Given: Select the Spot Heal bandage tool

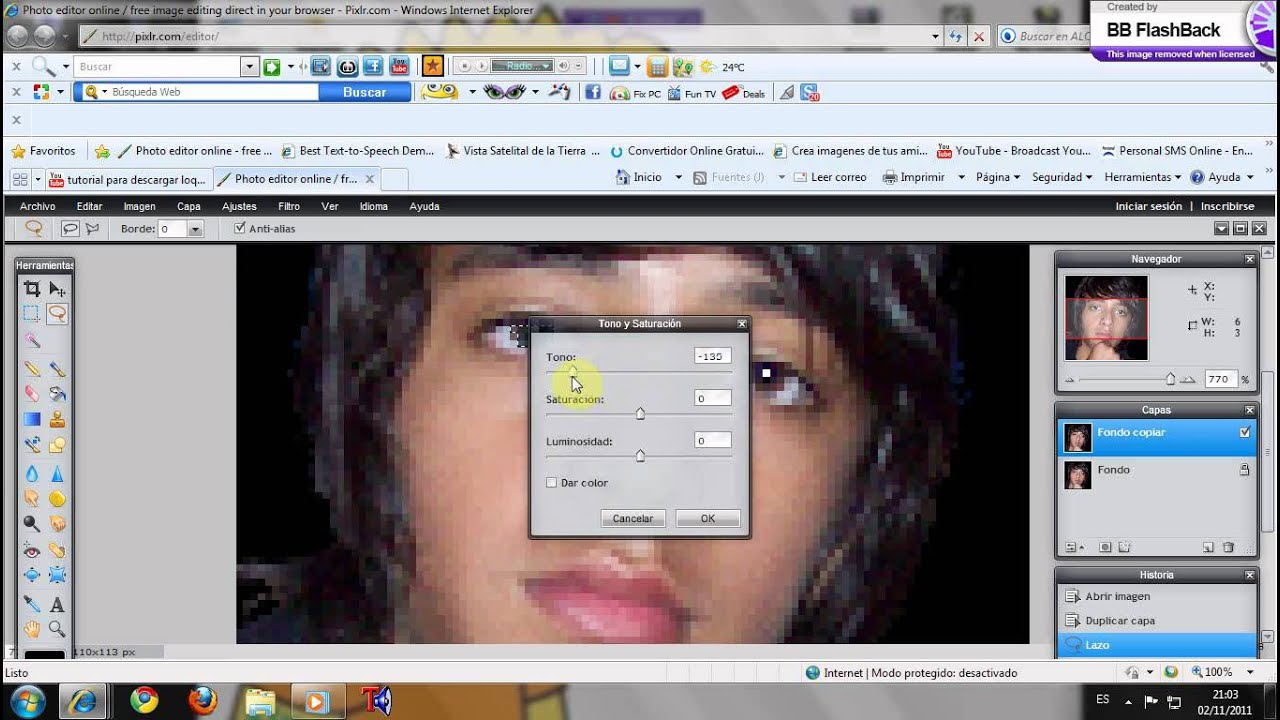Looking at the screenshot, I should (x=57, y=550).
